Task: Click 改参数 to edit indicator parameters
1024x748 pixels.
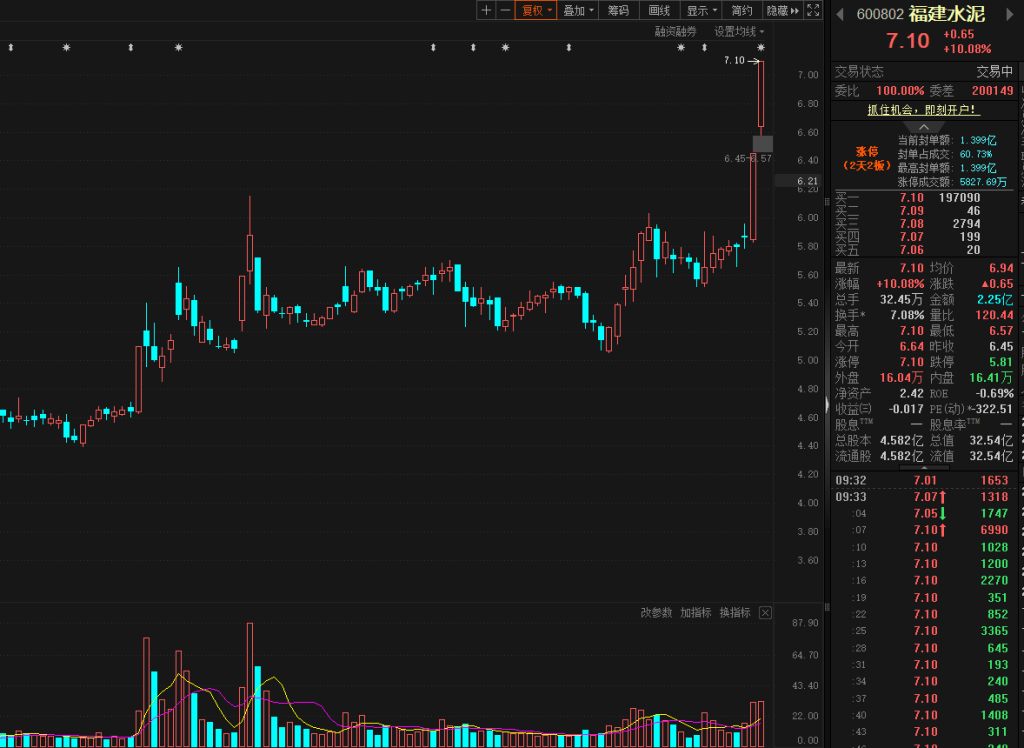Action: tap(656, 612)
